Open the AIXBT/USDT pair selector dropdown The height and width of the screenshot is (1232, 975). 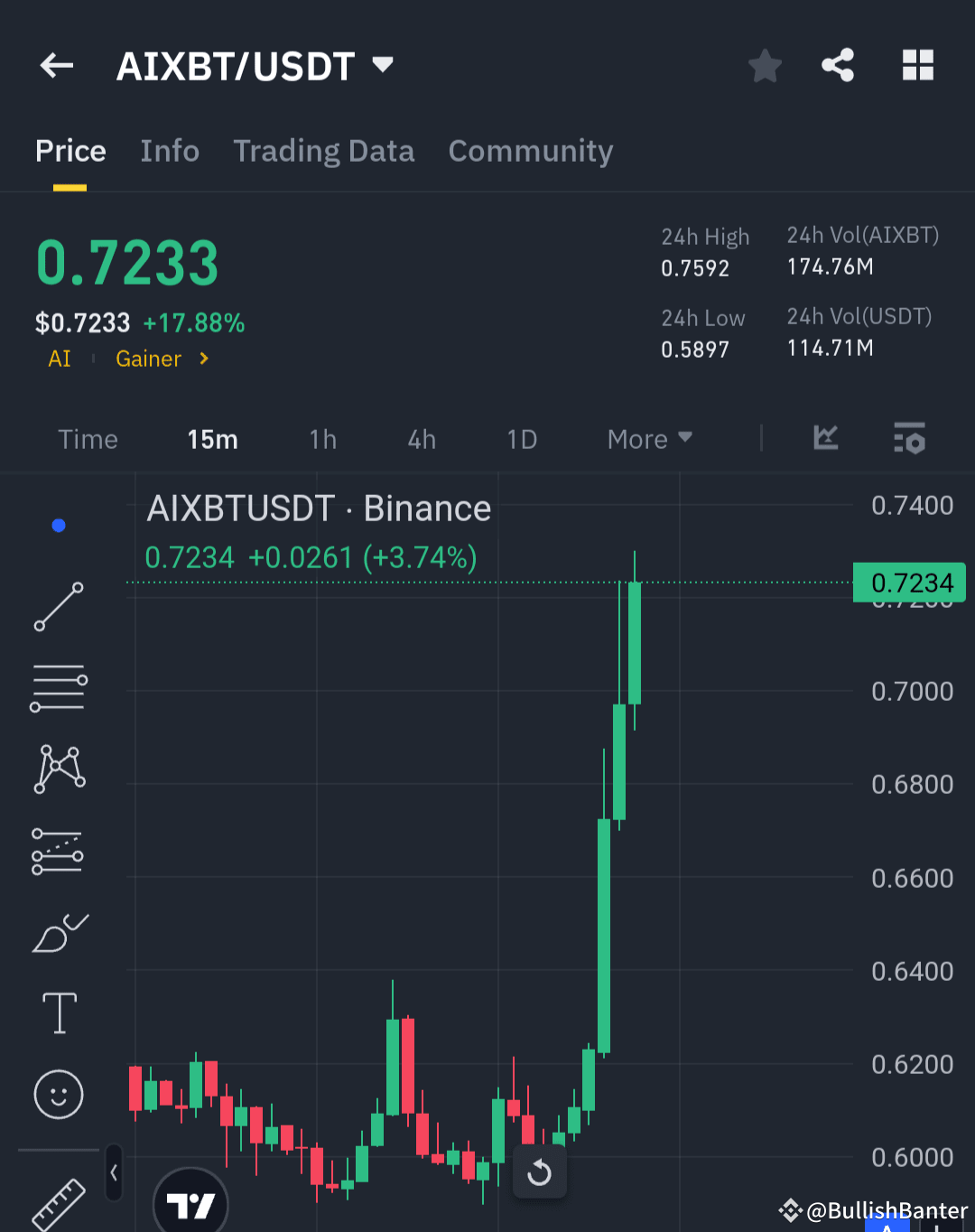point(382,65)
